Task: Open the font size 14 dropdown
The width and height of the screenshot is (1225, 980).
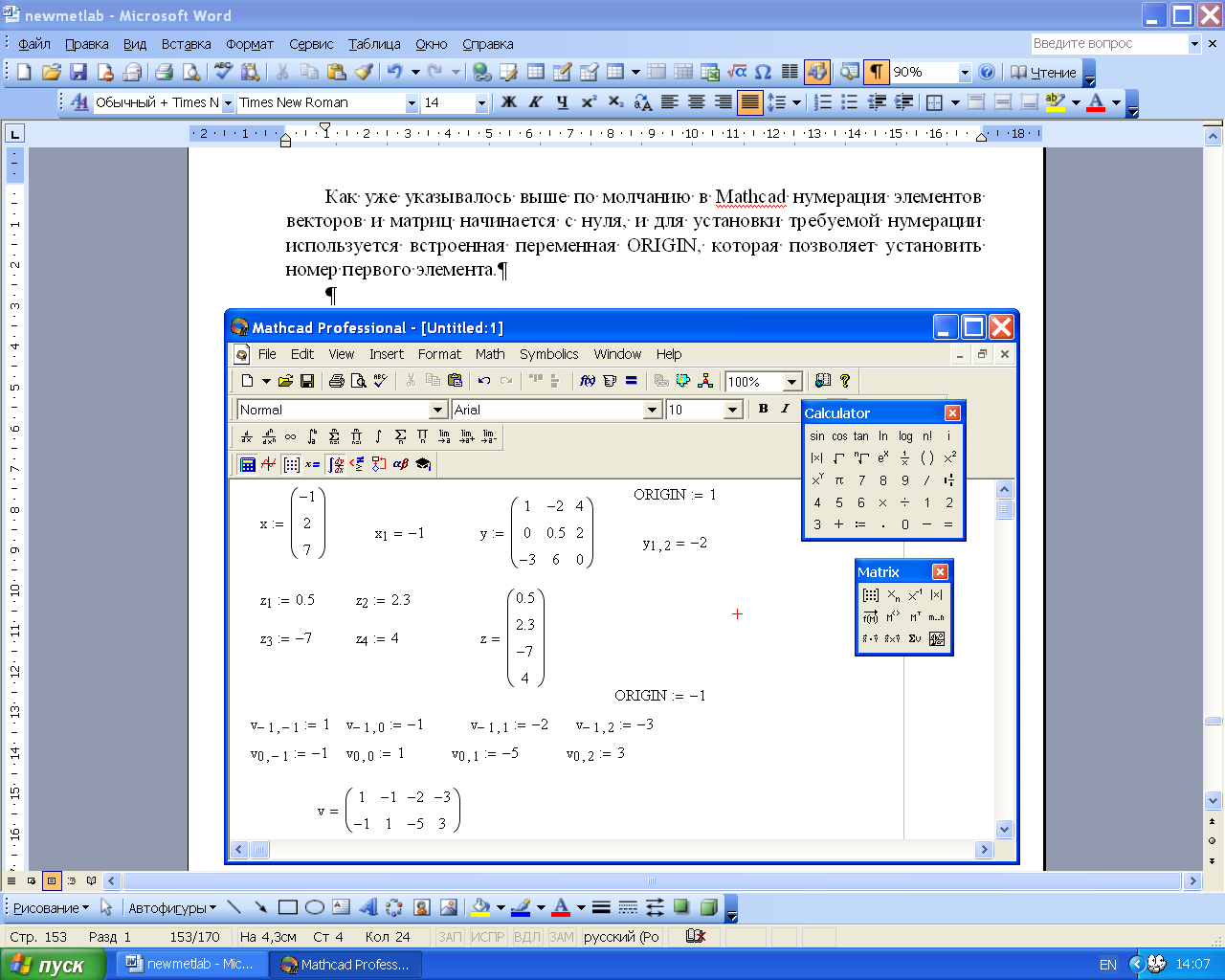Action: click(x=481, y=103)
